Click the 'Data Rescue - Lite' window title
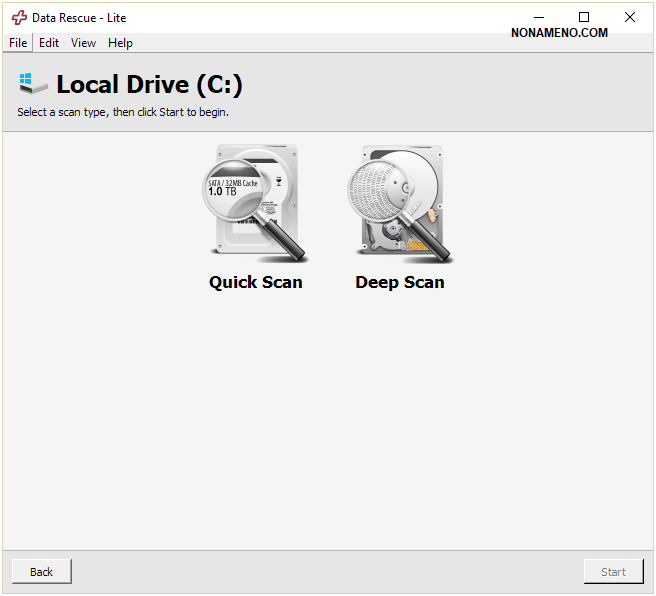This screenshot has height=596, width=656. (79, 18)
